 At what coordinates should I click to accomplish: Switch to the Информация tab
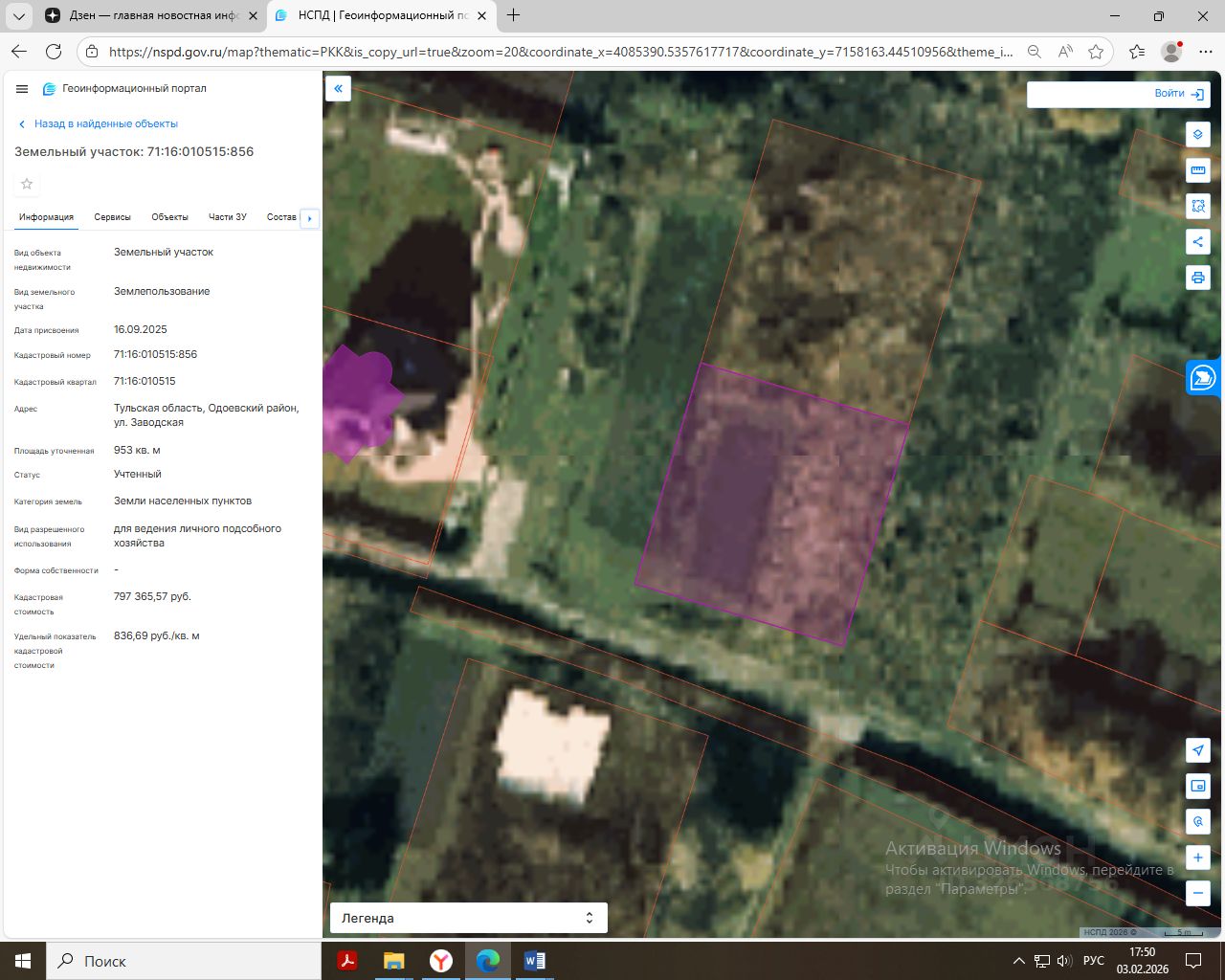pos(46,217)
